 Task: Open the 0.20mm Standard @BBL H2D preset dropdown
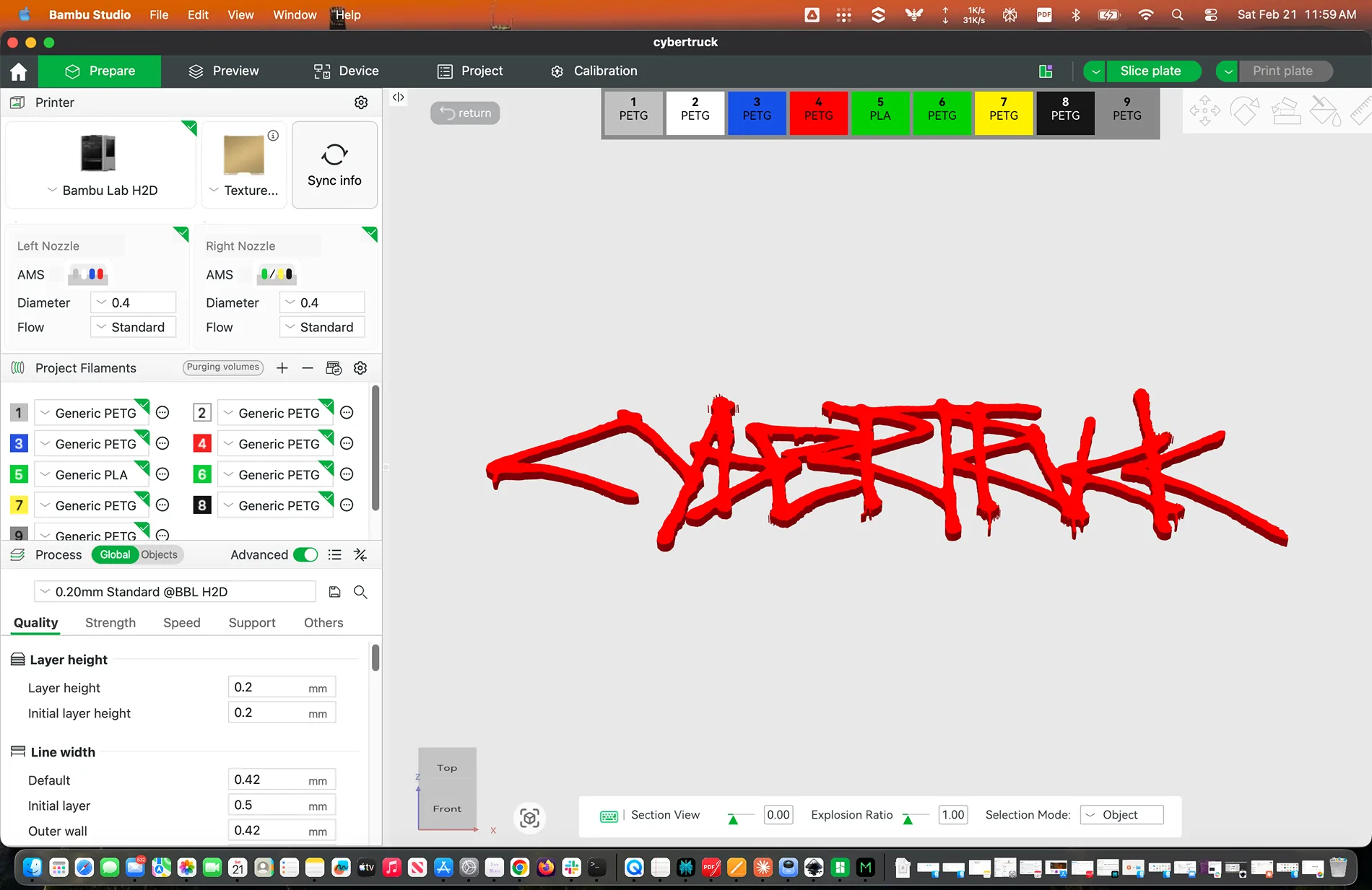[x=175, y=592]
